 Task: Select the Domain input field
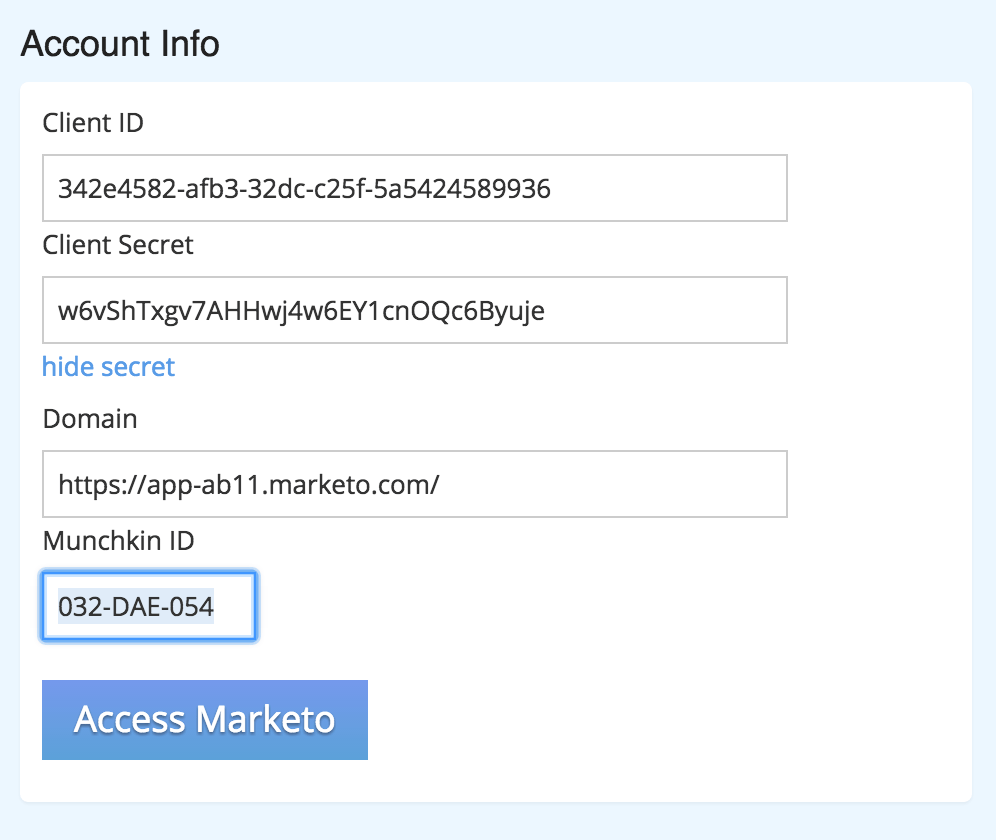tap(415, 484)
